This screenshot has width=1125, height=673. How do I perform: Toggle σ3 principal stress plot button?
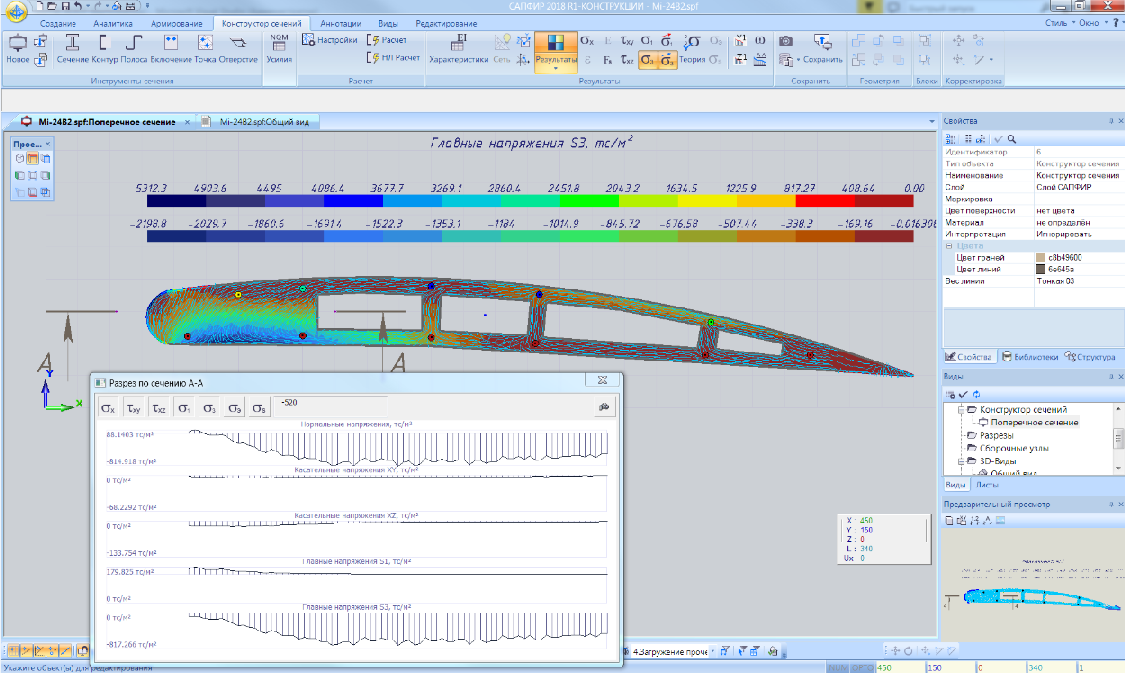click(209, 408)
